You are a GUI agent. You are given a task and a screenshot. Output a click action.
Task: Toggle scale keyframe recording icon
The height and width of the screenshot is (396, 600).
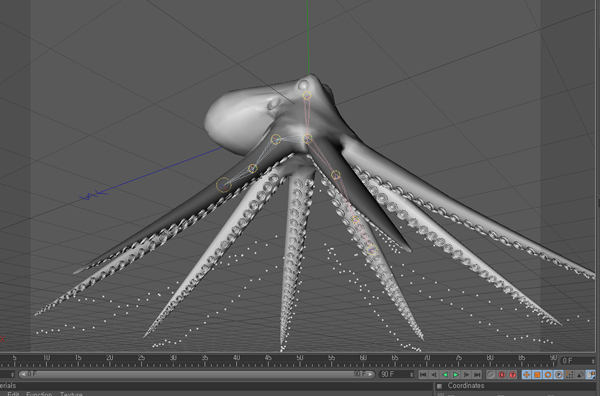(x=537, y=375)
